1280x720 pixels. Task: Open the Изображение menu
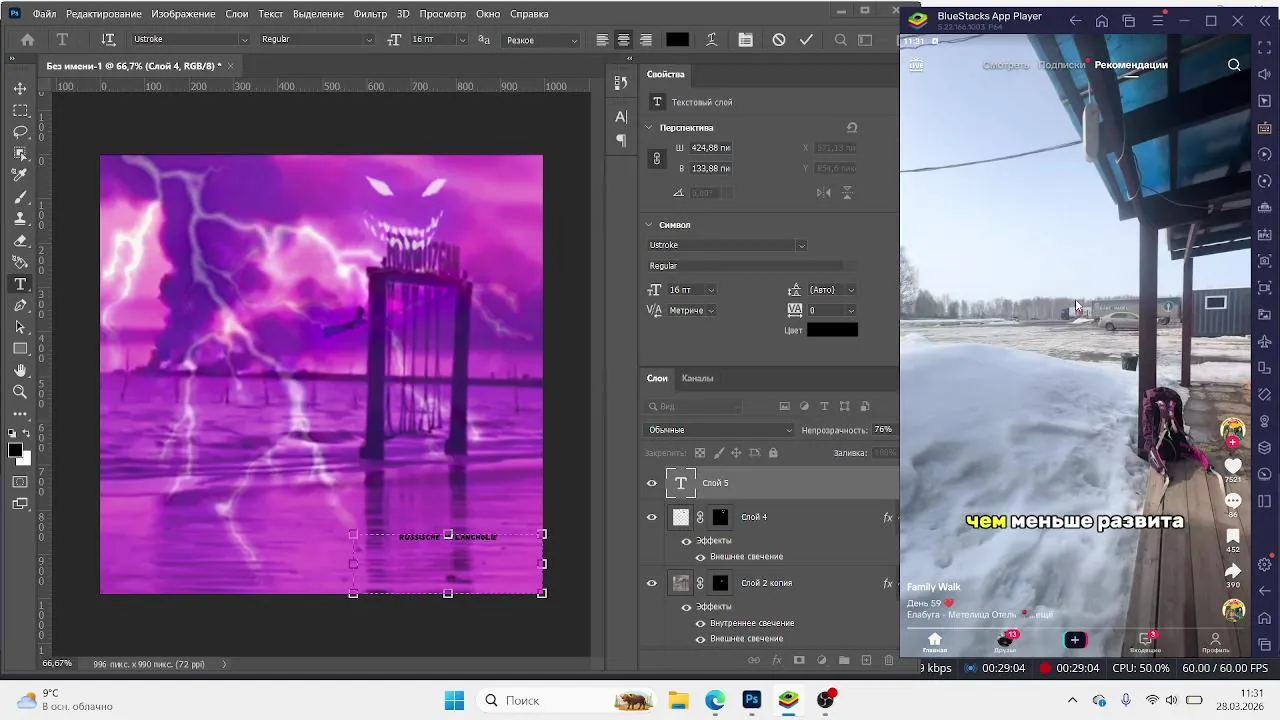(x=183, y=14)
